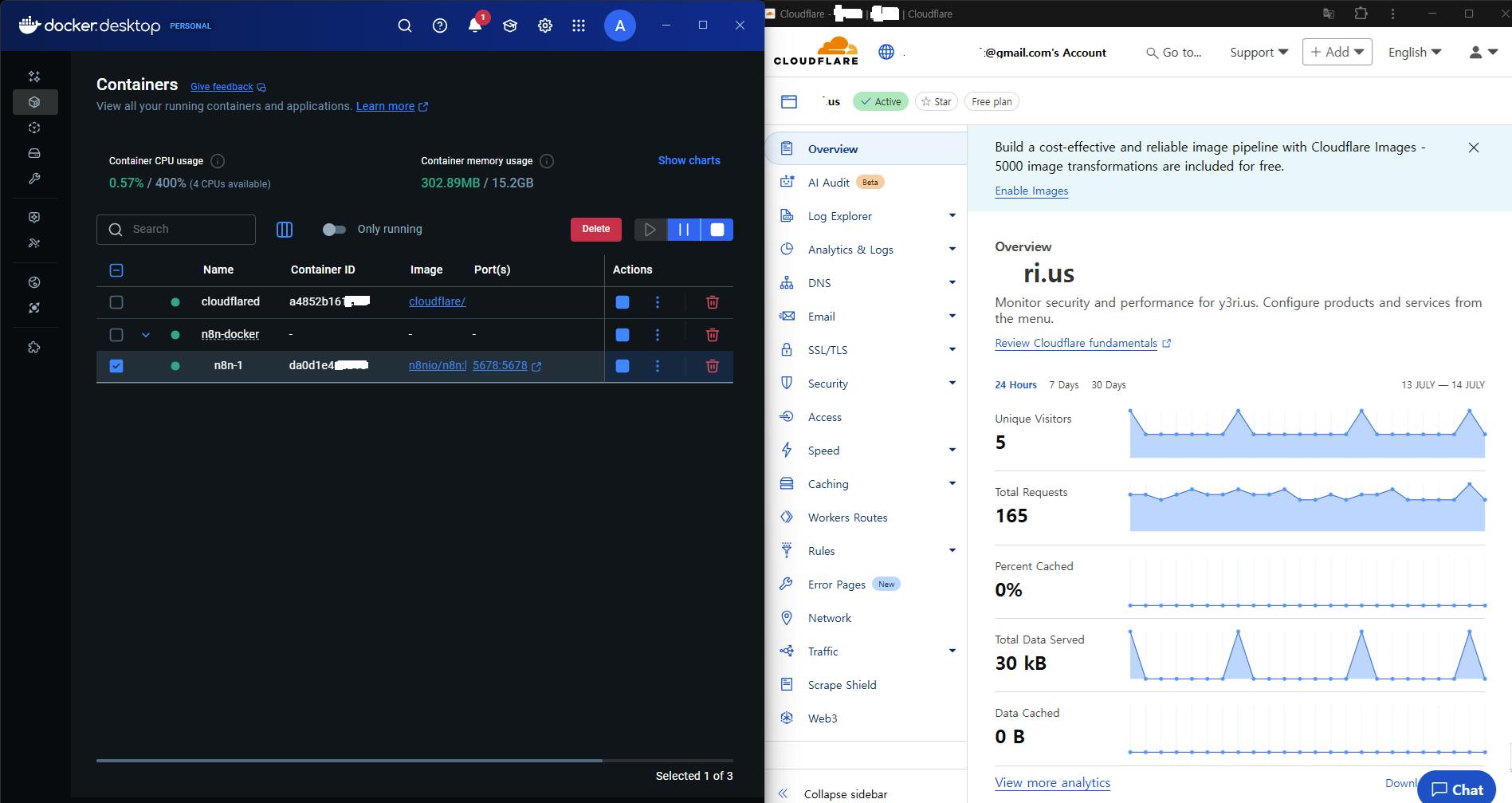This screenshot has width=1512, height=803.
Task: Open Review Cloudflare fundamentals link
Action: 1082,344
